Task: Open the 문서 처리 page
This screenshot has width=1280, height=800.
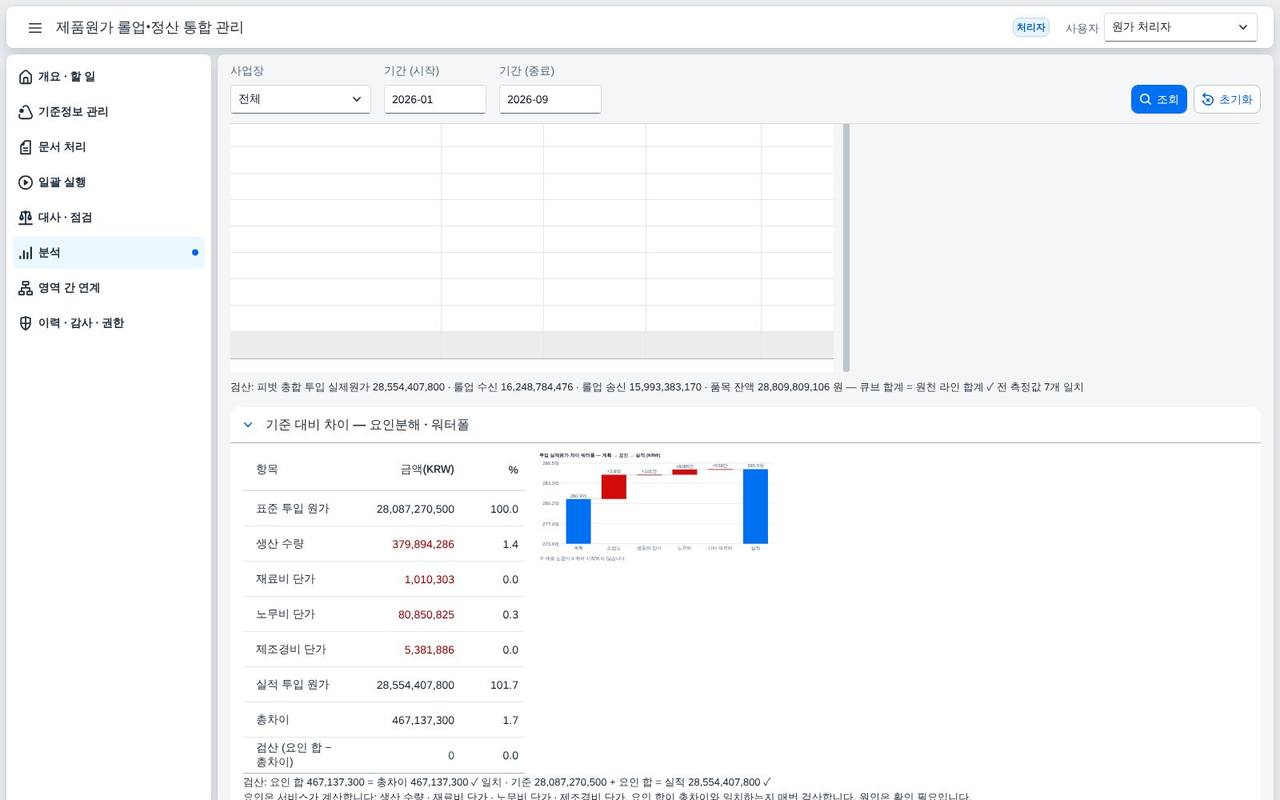Action: point(109,147)
